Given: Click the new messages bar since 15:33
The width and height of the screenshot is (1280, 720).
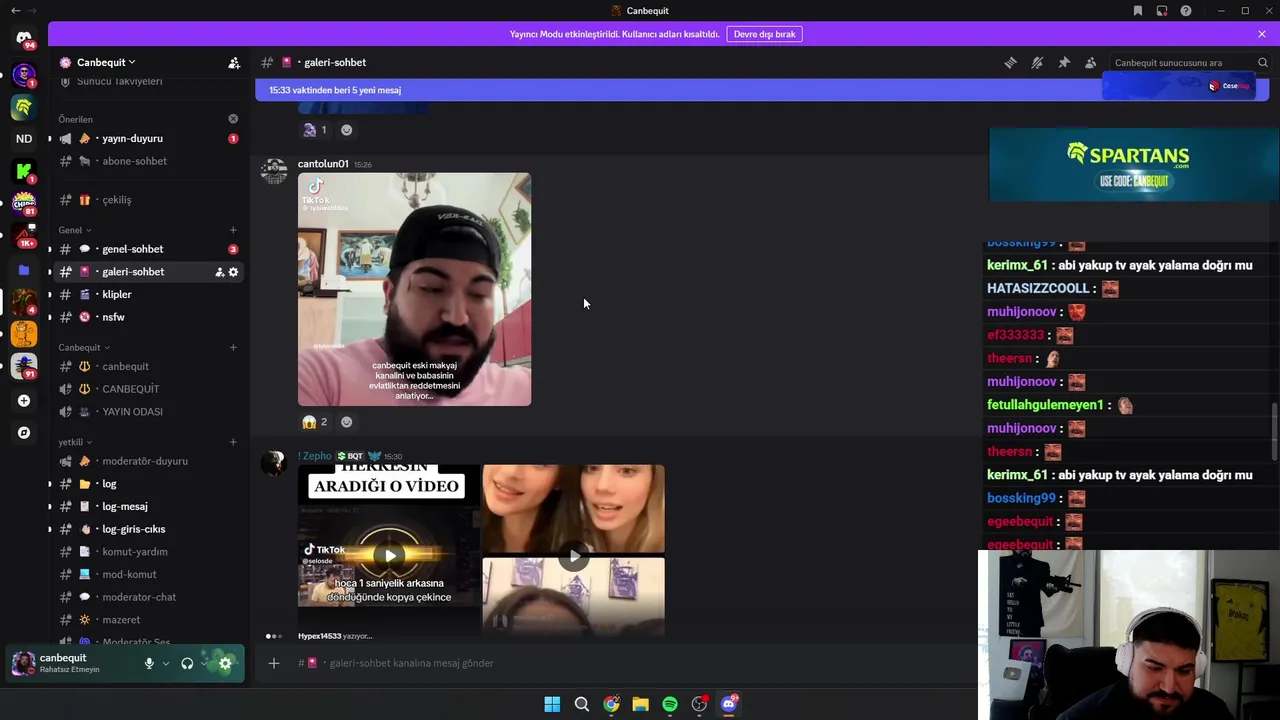Looking at the screenshot, I should point(762,90).
